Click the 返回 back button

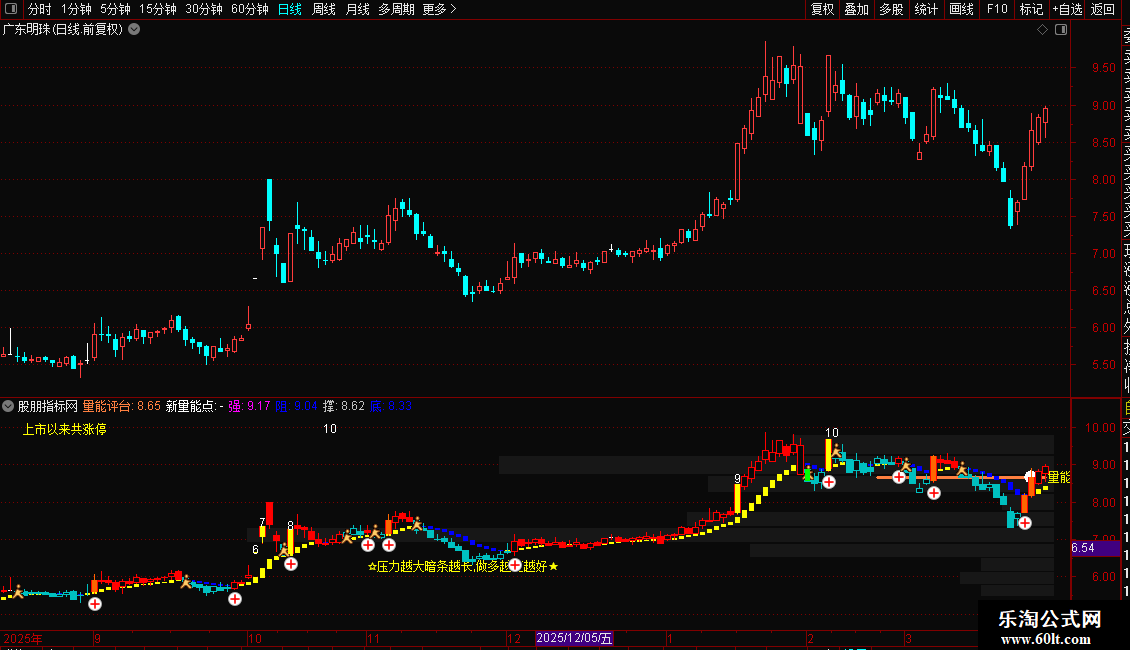1103,9
